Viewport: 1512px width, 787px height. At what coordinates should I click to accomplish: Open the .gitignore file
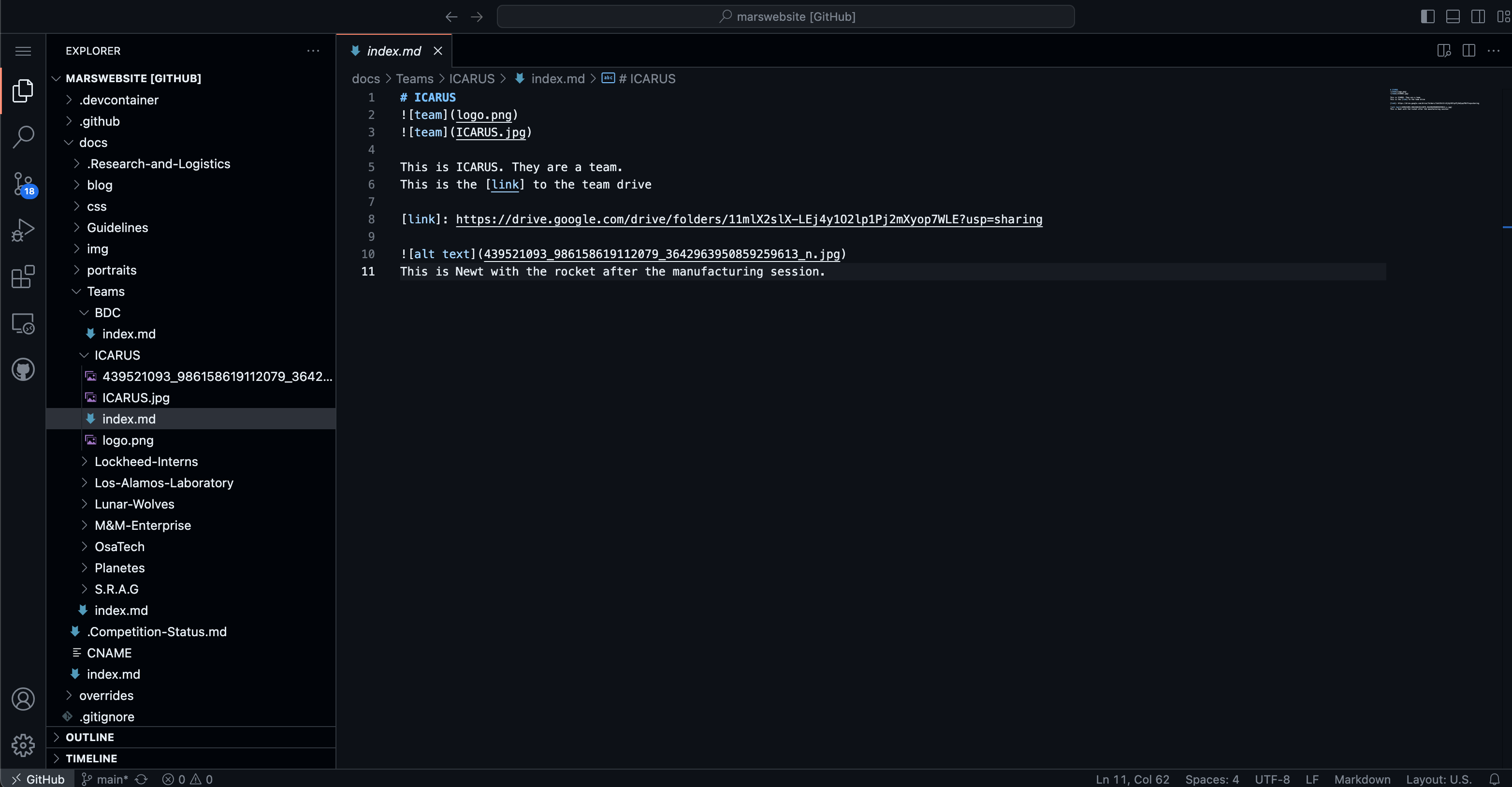click(x=191, y=716)
